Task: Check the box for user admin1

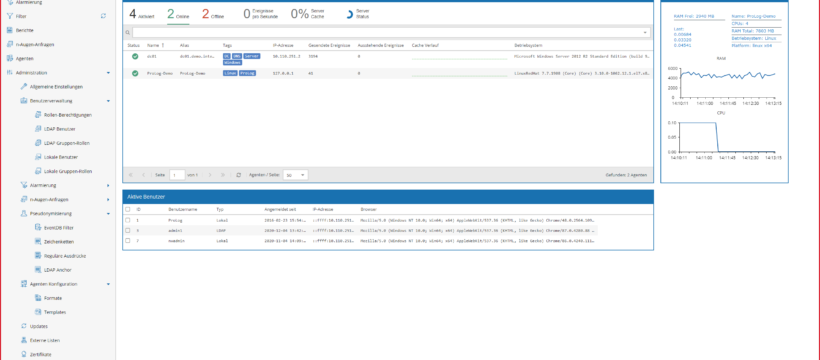Action: point(128,230)
